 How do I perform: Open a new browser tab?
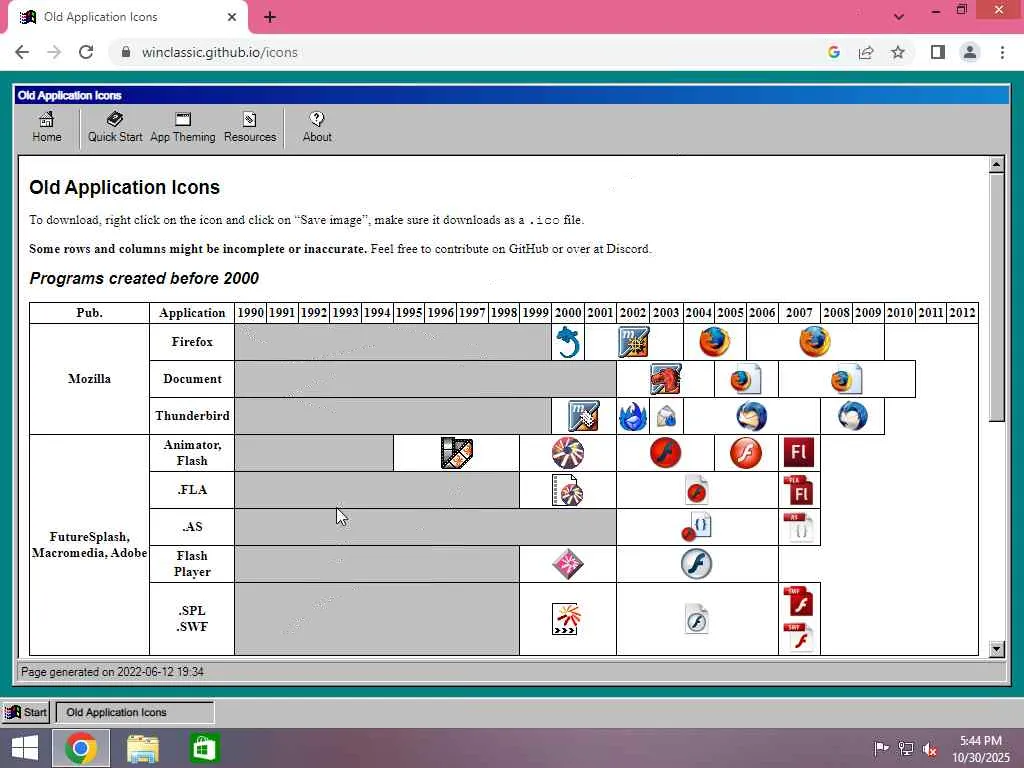coord(270,17)
